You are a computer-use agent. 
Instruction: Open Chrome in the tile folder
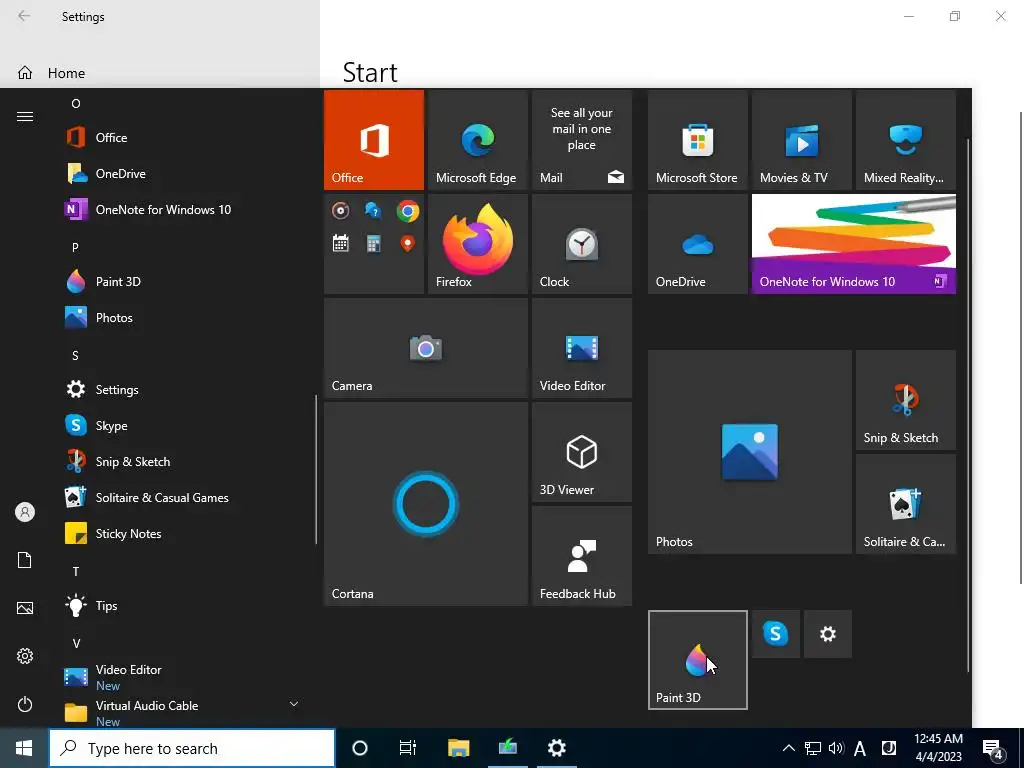pos(408,211)
